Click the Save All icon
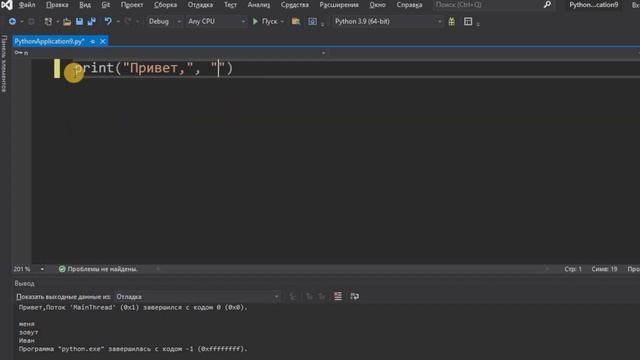The height and width of the screenshot is (360, 640). (91, 21)
